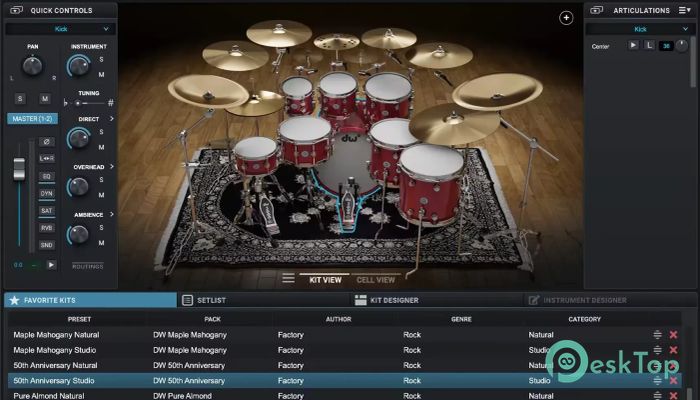Open the MASTER (1-2) output selector
This screenshot has height=400, width=700.
click(x=32, y=119)
